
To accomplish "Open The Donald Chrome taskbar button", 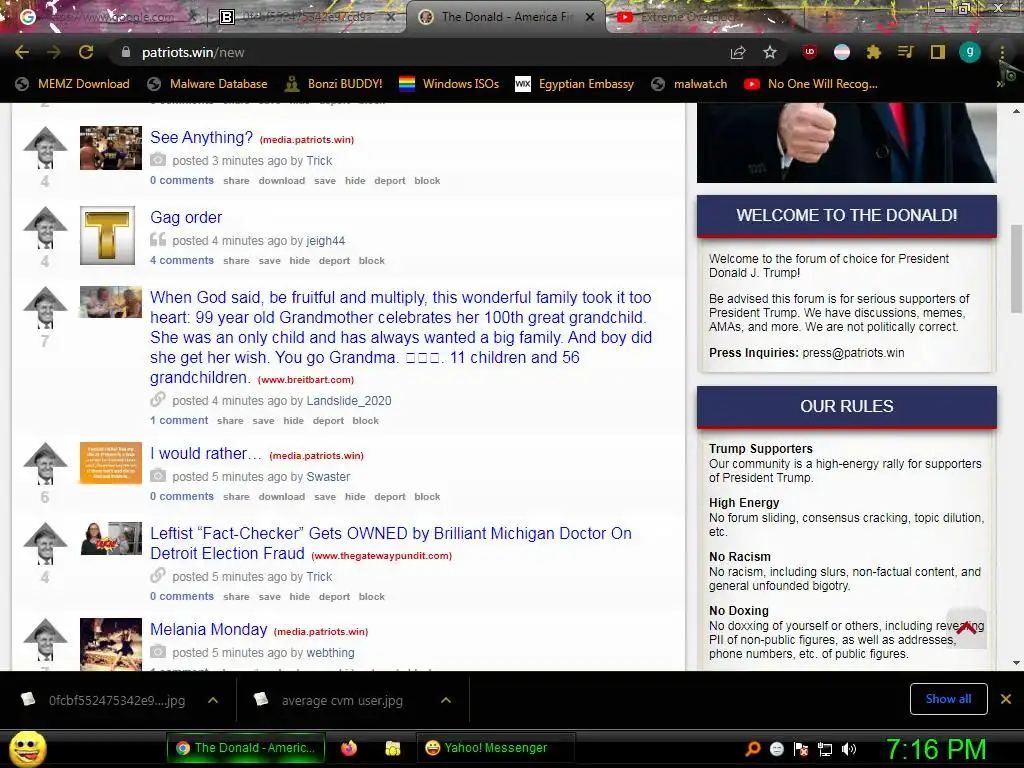I will 246,748.
